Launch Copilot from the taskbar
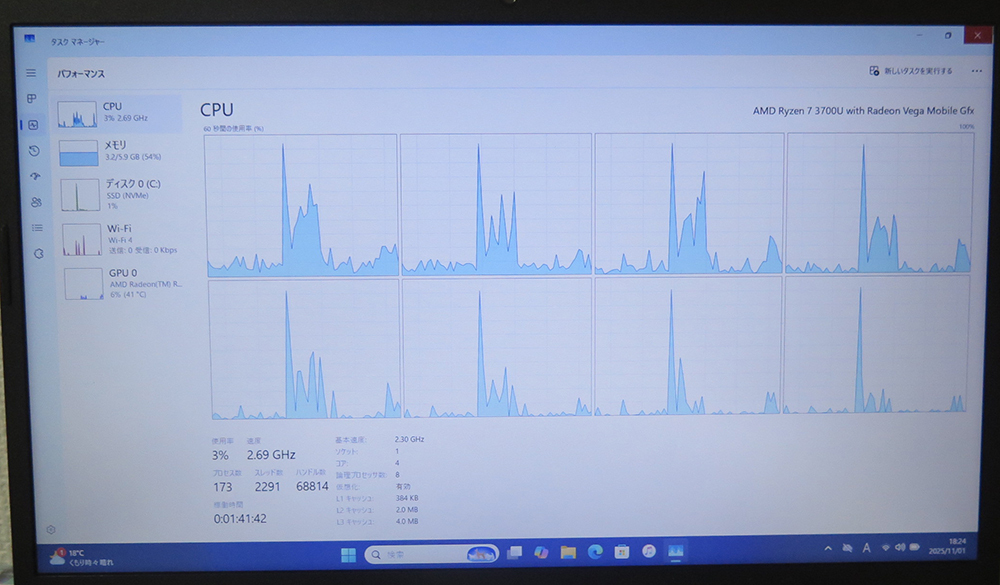This screenshot has height=585, width=1000. [541, 552]
